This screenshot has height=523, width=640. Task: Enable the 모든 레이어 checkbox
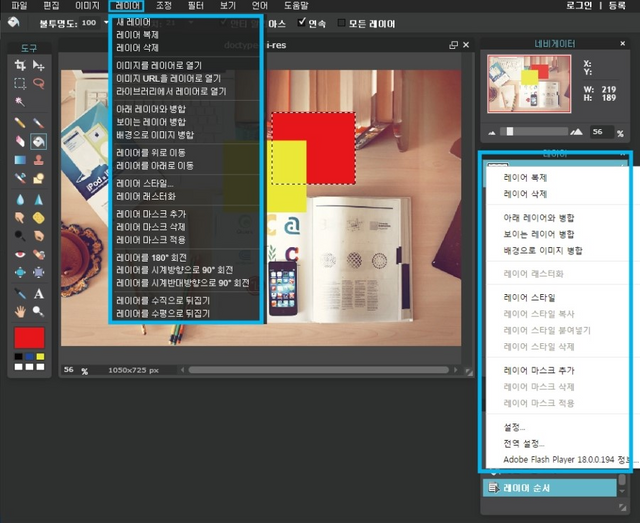pos(342,23)
